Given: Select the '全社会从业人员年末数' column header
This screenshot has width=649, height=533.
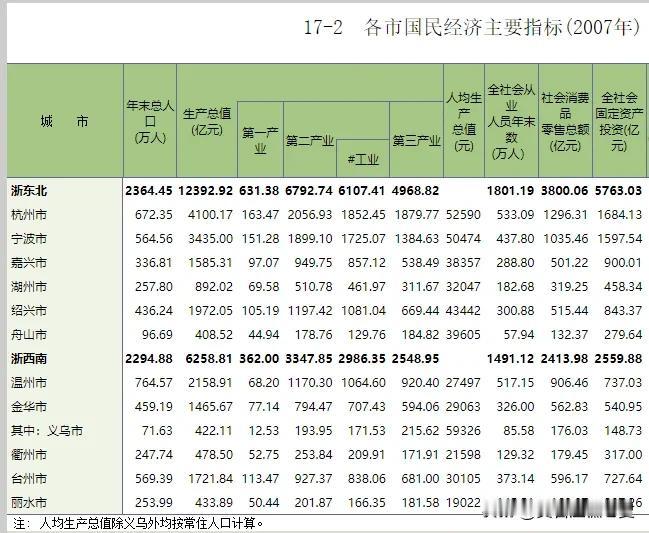Looking at the screenshot, I should pos(512,121).
